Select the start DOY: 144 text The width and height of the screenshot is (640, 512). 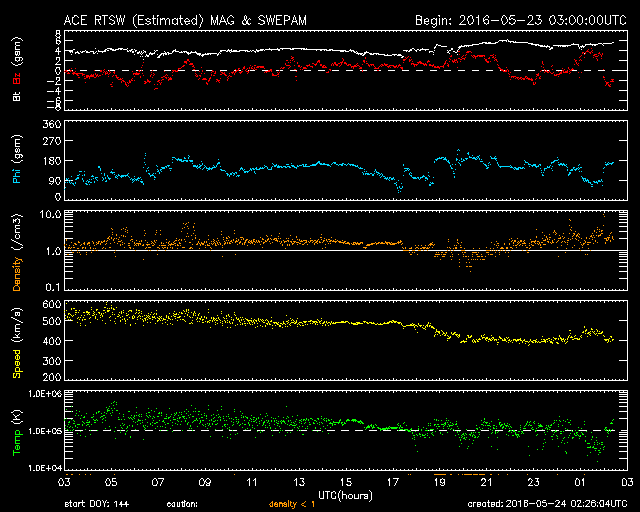[x=97, y=504]
